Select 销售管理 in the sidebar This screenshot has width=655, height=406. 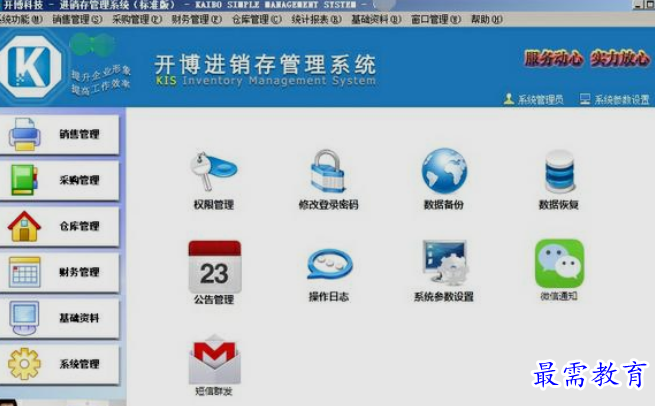tap(59, 134)
